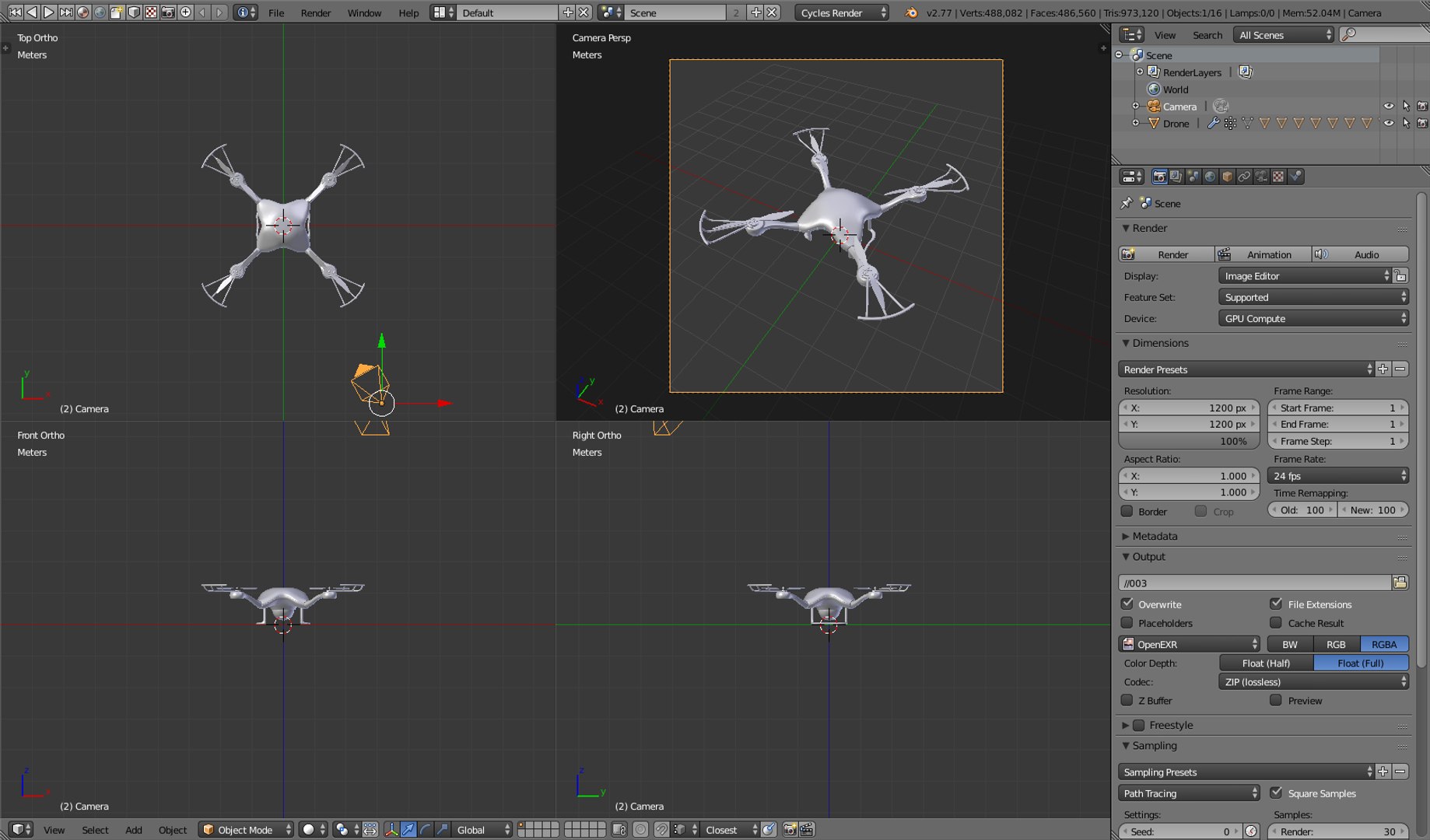
Task: Open the Display Image Editor dropdown
Action: tap(1305, 276)
